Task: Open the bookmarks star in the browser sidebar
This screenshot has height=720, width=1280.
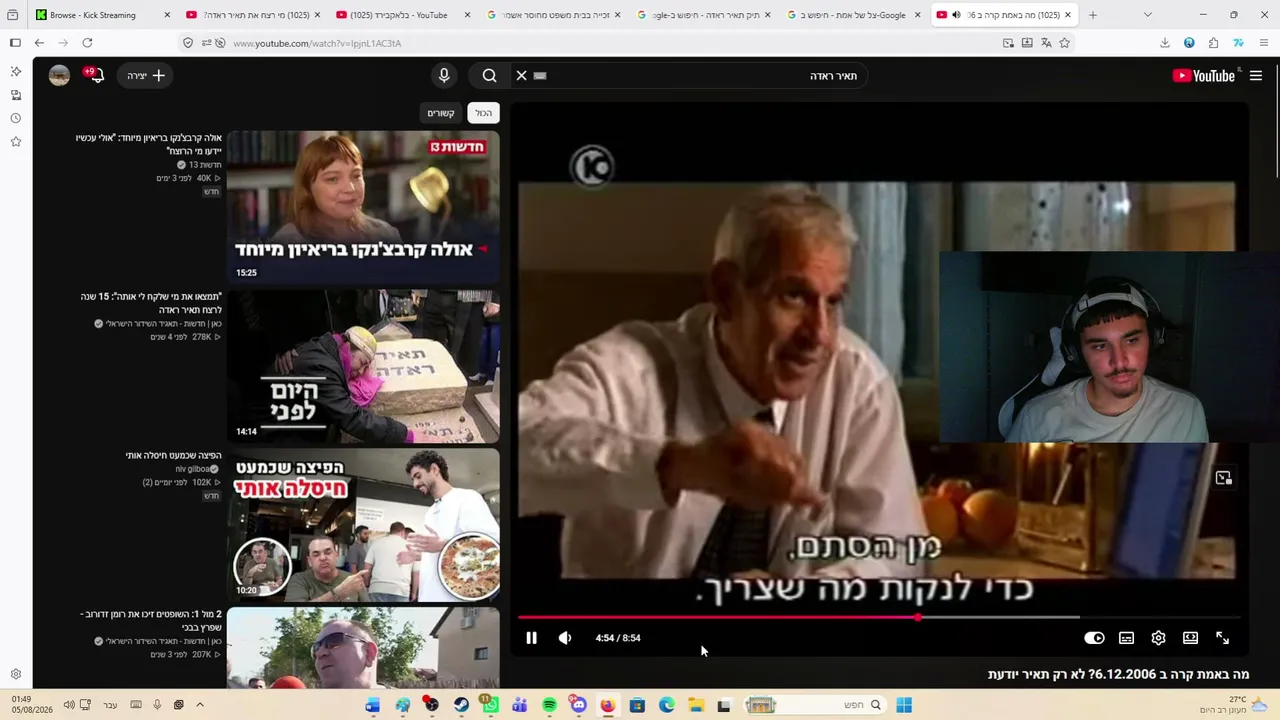Action: tap(16, 142)
